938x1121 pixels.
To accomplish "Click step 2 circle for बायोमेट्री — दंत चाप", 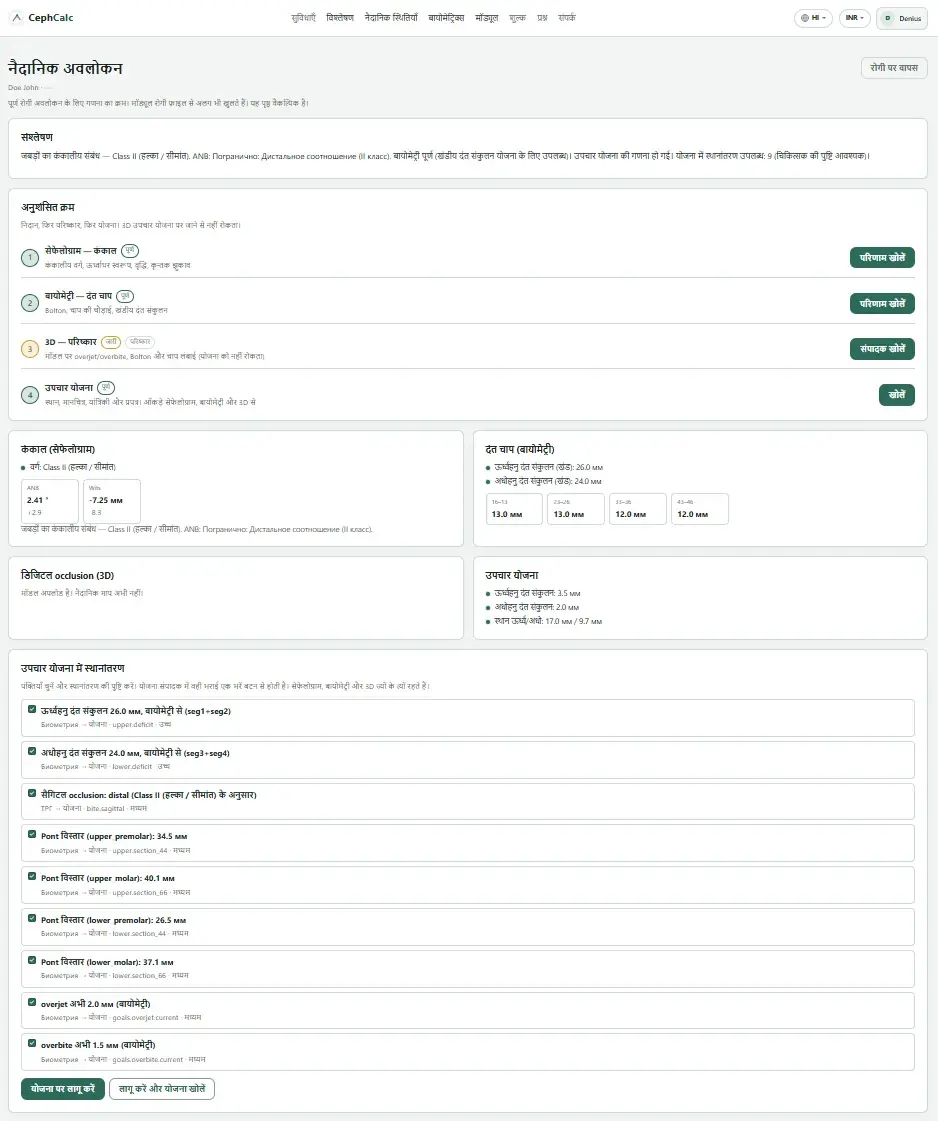I will (x=30, y=303).
